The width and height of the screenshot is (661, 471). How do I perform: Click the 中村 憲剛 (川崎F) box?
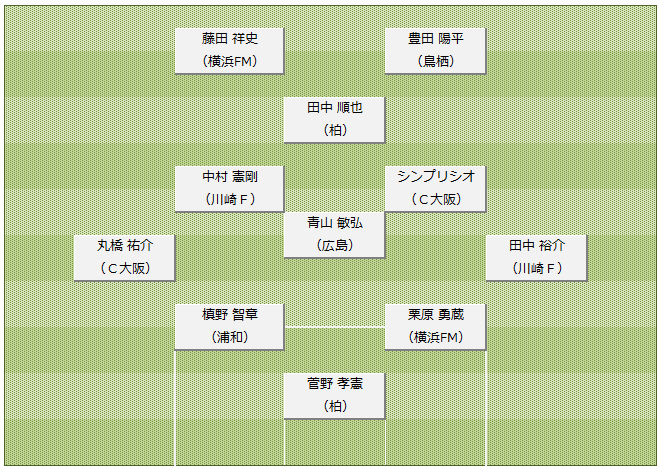[x=229, y=188]
